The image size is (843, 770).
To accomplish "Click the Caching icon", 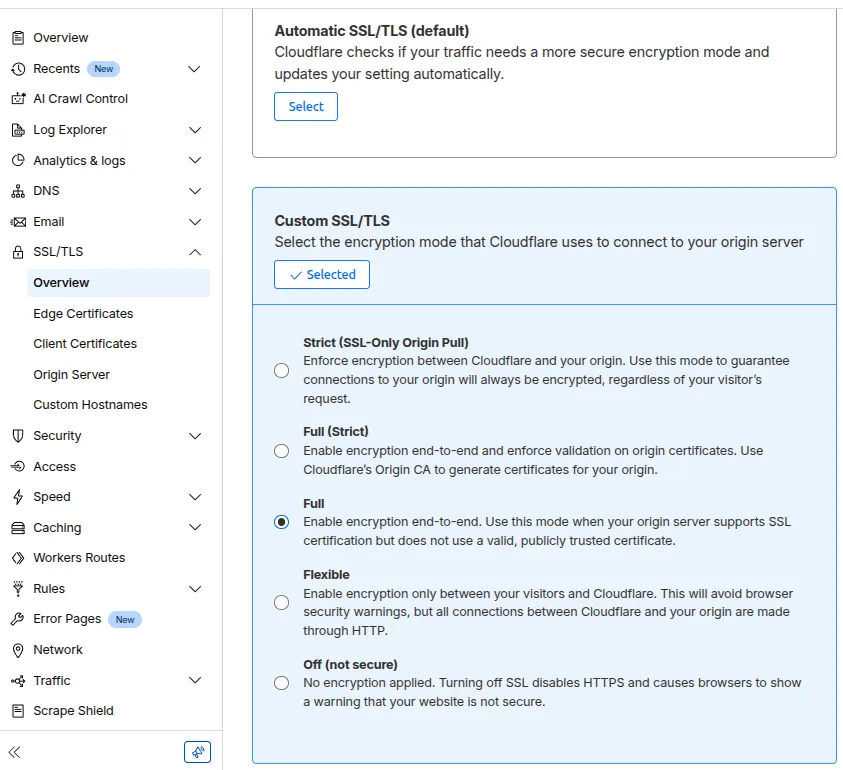I will [16, 527].
